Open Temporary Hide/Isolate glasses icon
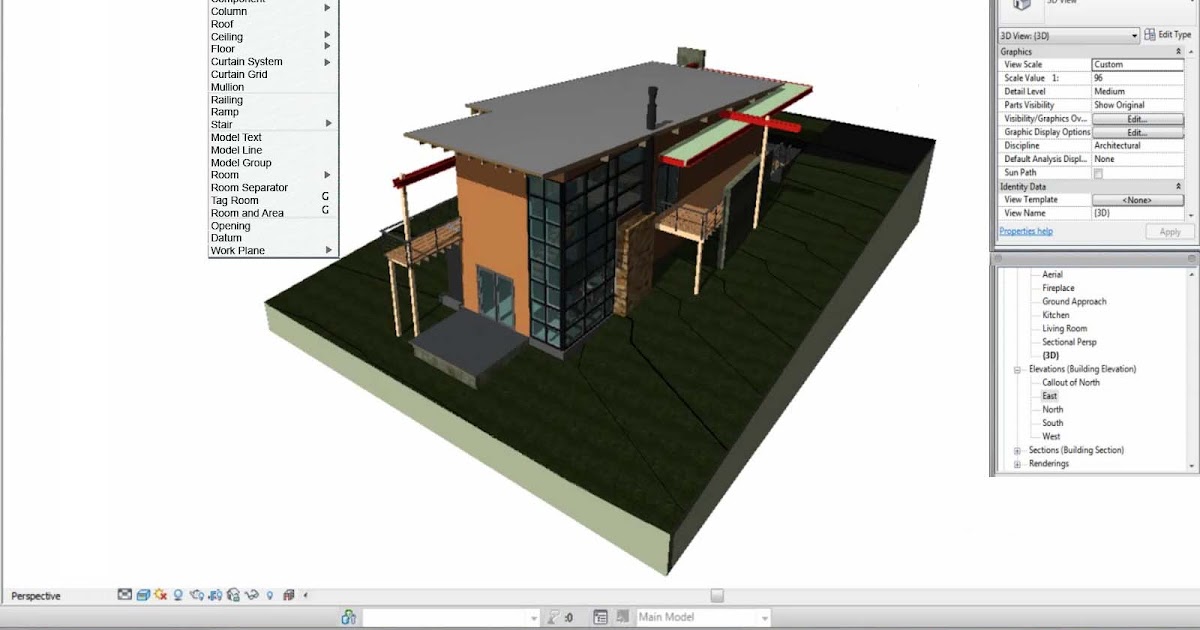The height and width of the screenshot is (630, 1200). pyautogui.click(x=250, y=595)
